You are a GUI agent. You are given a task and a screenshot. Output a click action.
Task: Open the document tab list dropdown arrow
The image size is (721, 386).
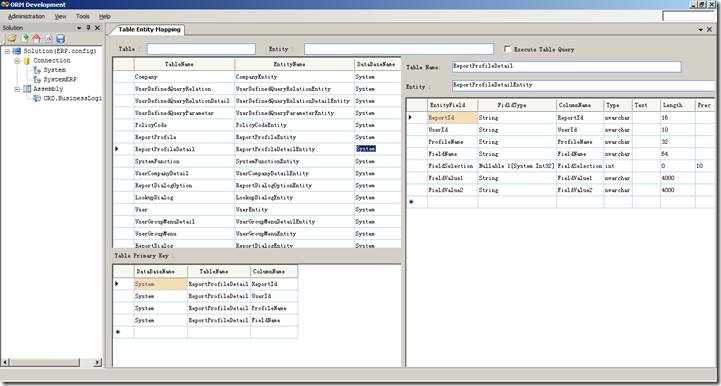tap(700, 29)
